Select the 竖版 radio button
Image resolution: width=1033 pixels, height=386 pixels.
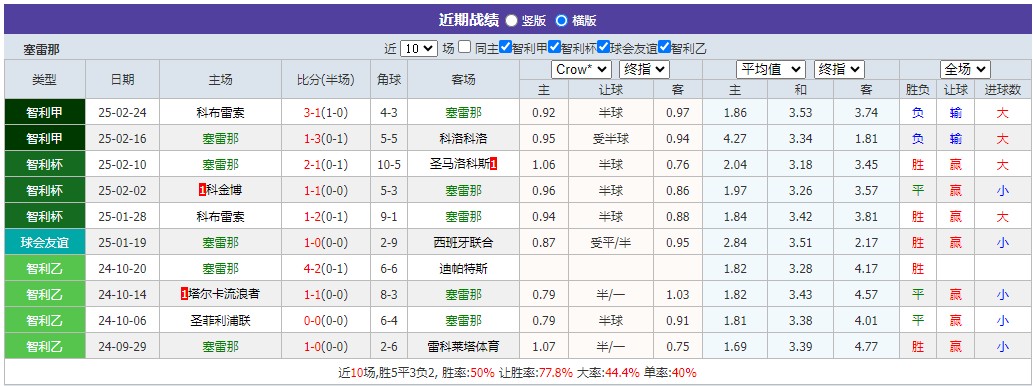(512, 20)
